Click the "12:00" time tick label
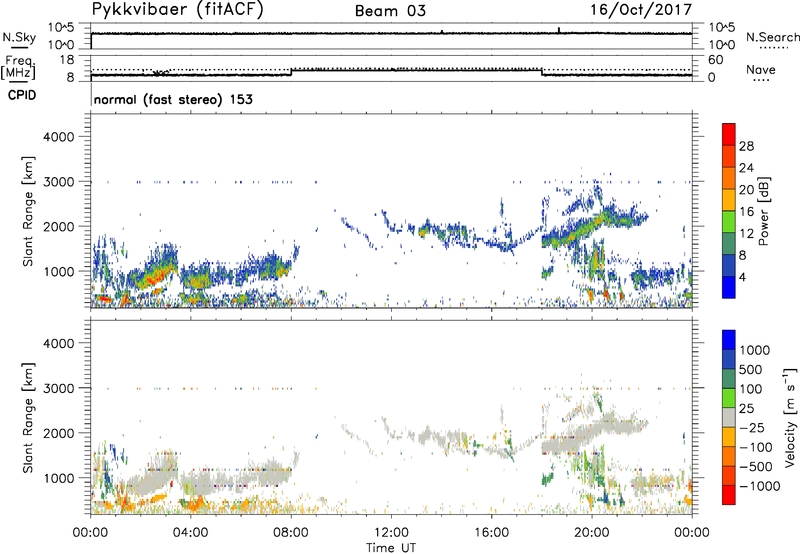The height and width of the screenshot is (554, 800). click(391, 533)
